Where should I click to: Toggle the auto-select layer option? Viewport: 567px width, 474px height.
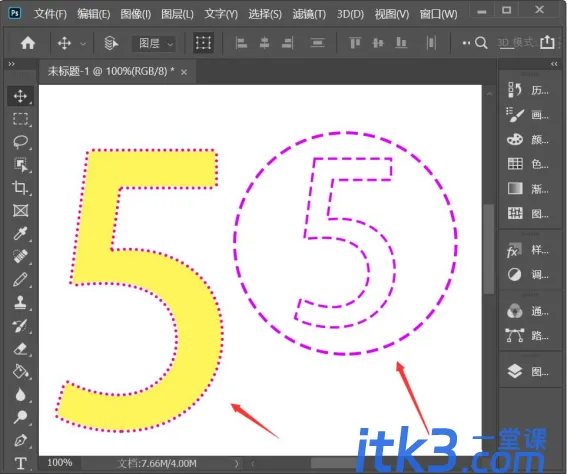pos(111,43)
